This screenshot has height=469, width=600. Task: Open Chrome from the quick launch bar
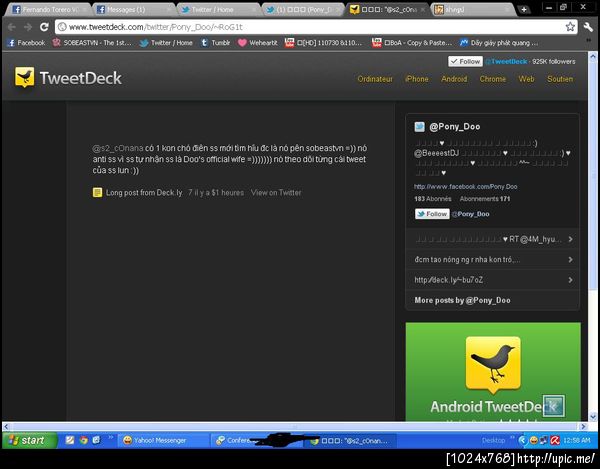83,440
